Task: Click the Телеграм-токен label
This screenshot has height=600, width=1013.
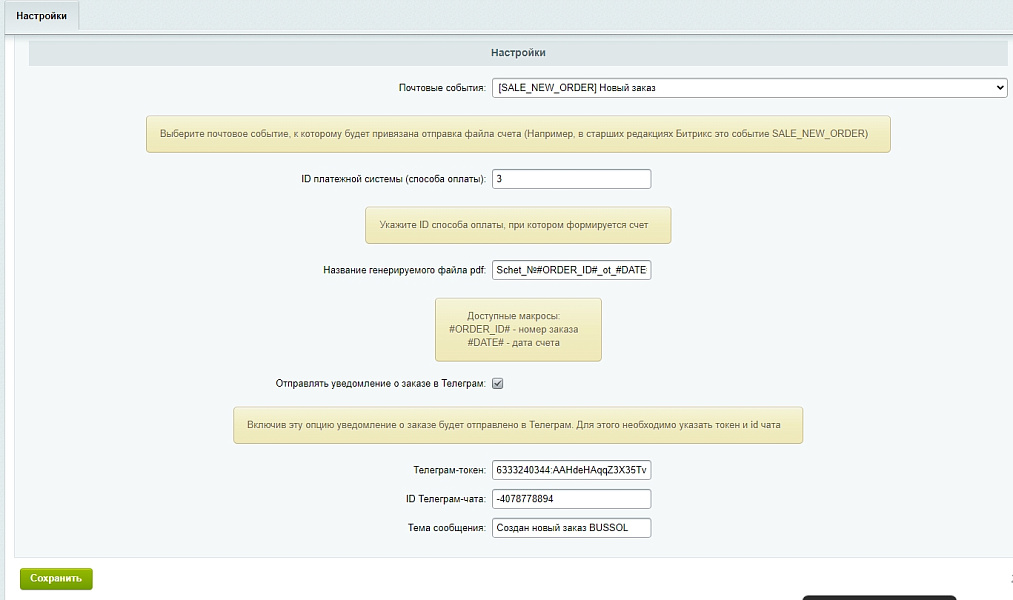Action: [x=450, y=470]
